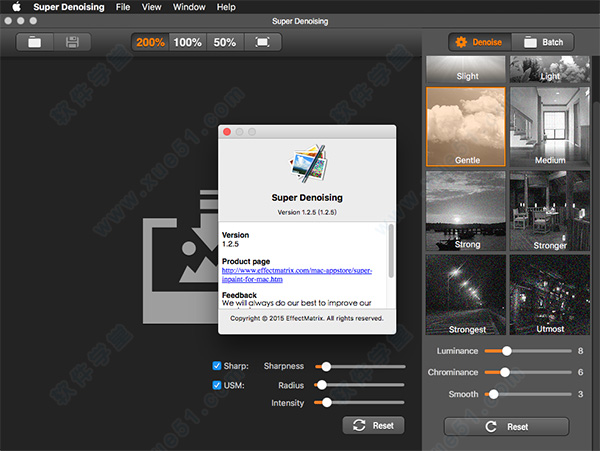This screenshot has height=451, width=600.
Task: Click the Super Denoising app icon in dialog
Action: tap(308, 163)
